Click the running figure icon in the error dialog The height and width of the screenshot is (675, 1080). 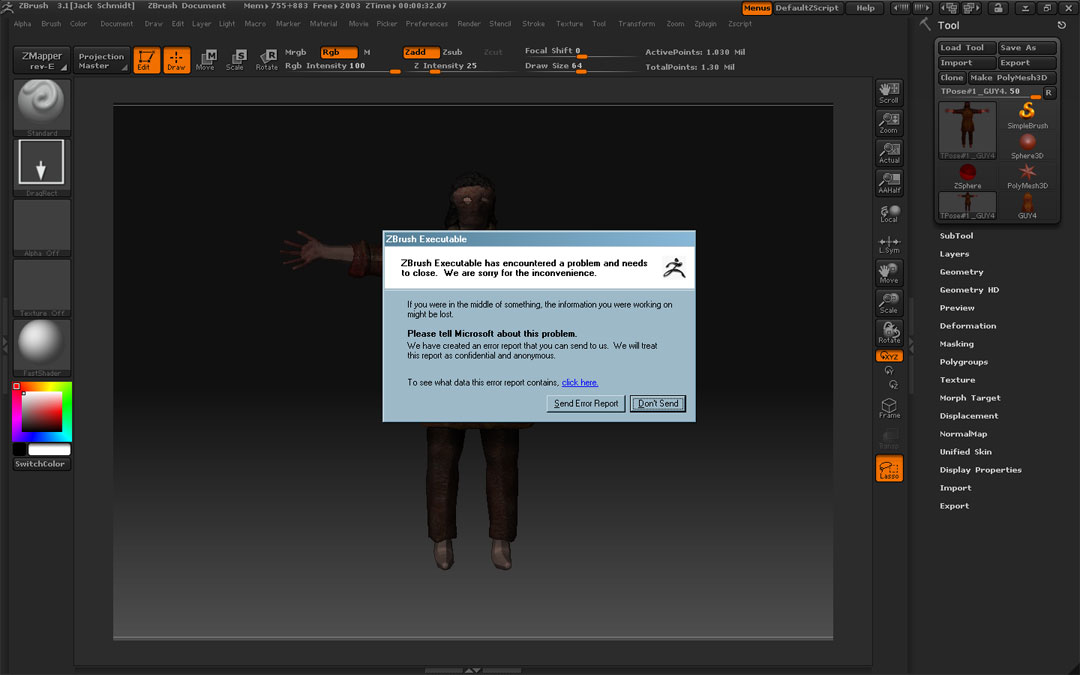pos(674,267)
